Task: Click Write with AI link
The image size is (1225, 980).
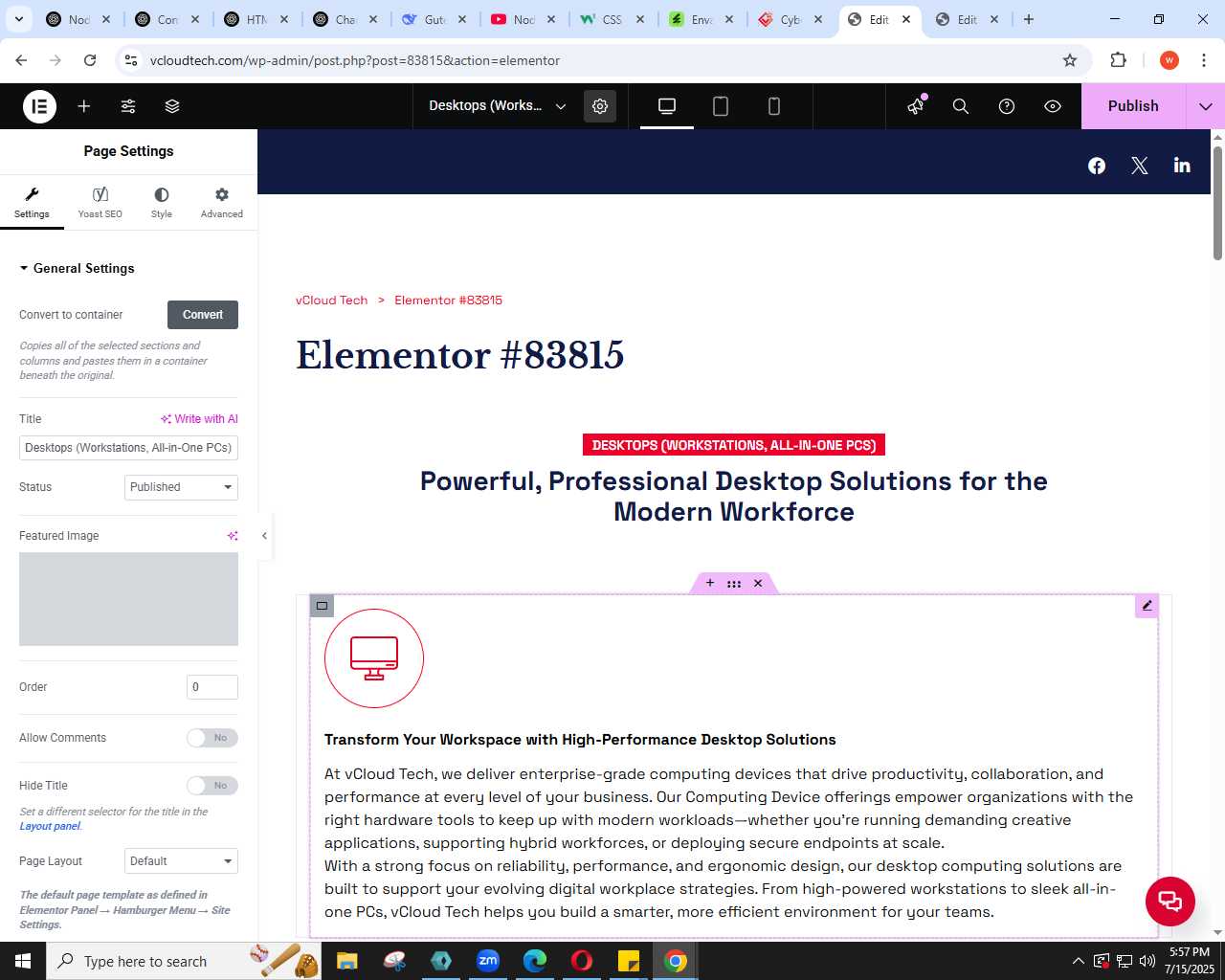Action: coord(199,419)
